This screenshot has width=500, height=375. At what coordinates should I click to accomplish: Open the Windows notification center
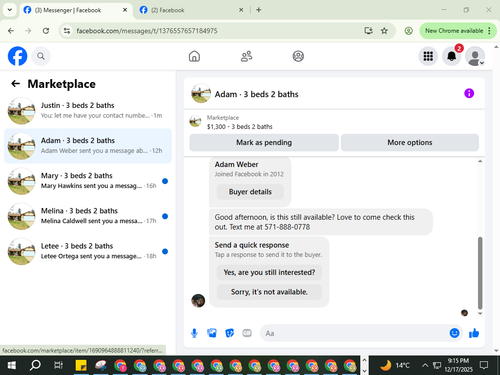[484, 365]
